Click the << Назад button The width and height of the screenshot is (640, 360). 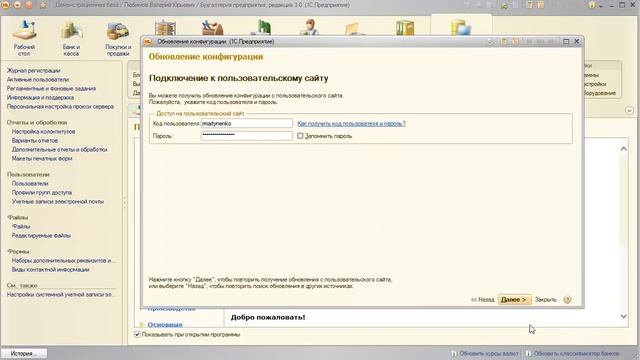tap(482, 300)
